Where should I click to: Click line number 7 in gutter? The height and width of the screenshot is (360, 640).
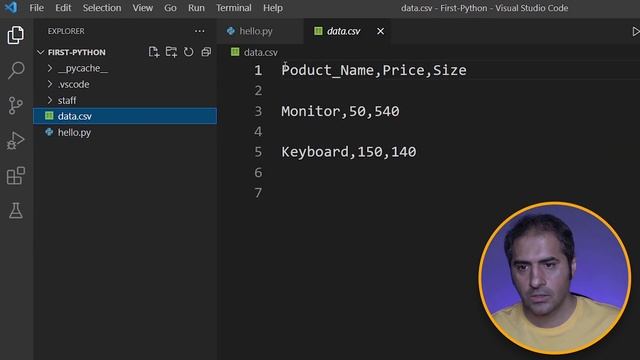[x=258, y=193]
